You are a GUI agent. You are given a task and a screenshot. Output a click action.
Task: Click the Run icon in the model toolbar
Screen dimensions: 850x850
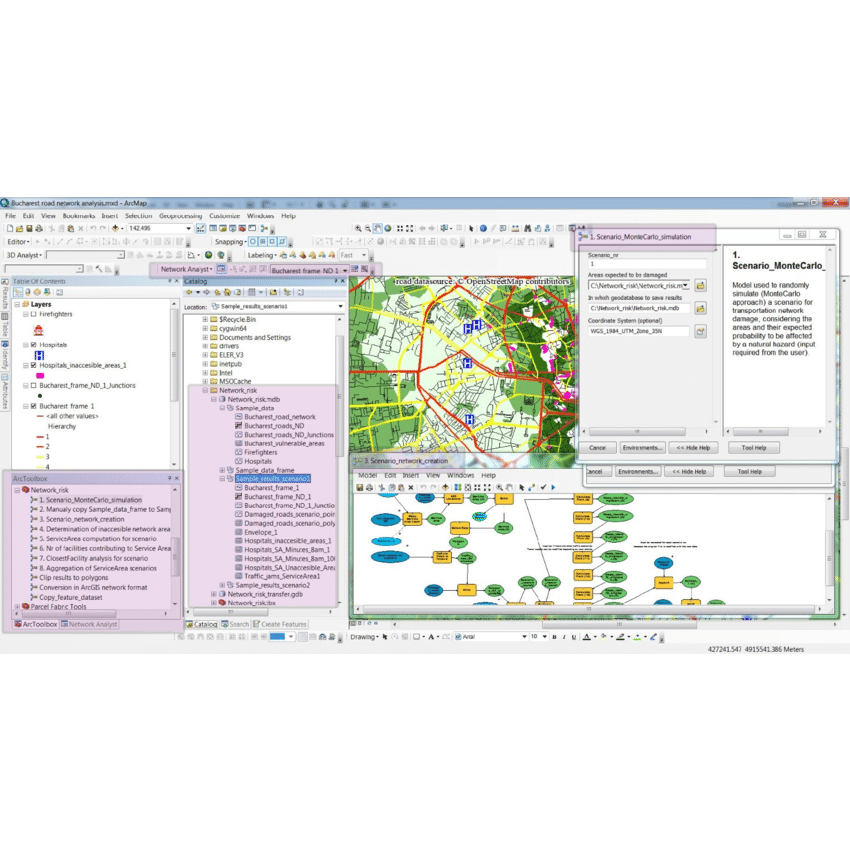[x=552, y=487]
